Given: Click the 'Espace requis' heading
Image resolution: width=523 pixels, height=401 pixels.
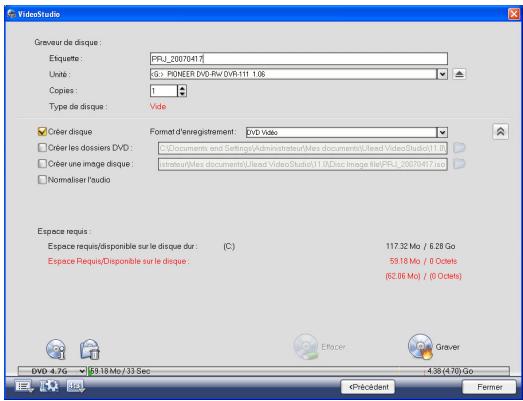Looking at the screenshot, I should 64,231.
